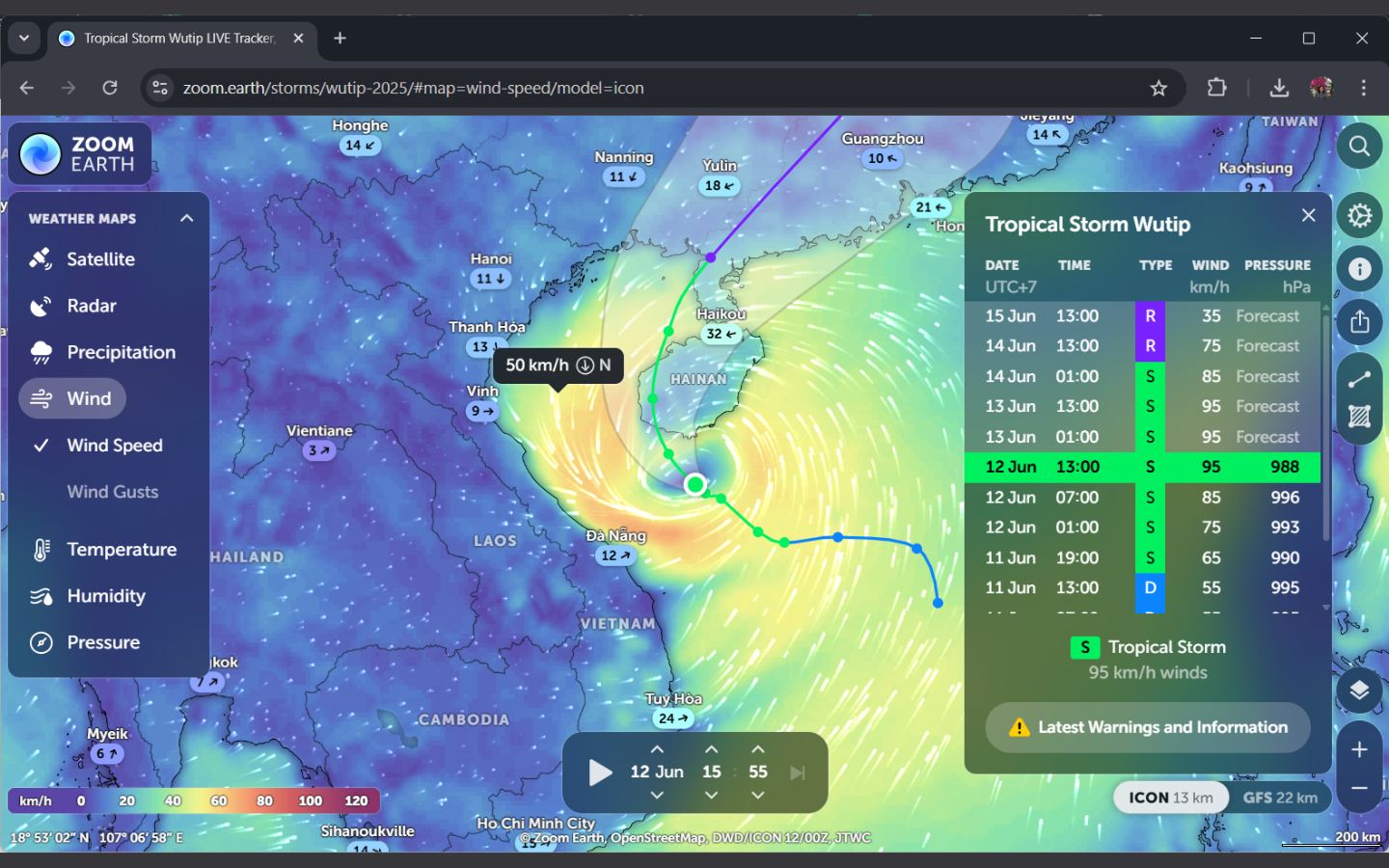Select the 13 Jun 13:00 forecast row
The height and width of the screenshot is (868, 1389).
1142,407
